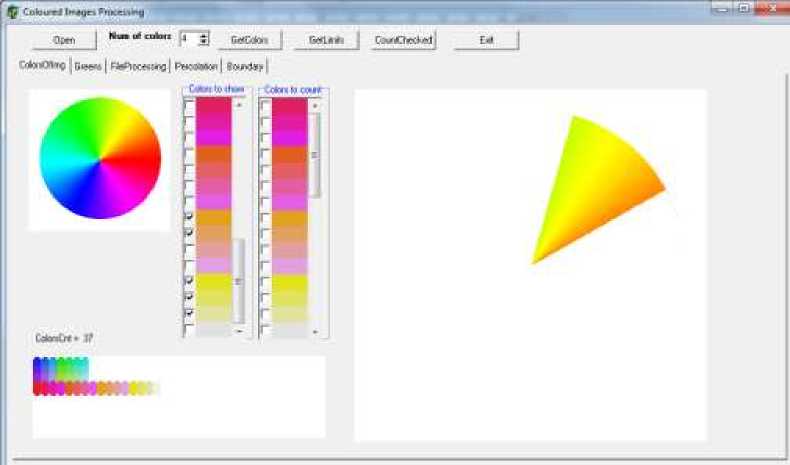This screenshot has width=790, height=465.
Task: Click the GetColors button
Action: 249,40
